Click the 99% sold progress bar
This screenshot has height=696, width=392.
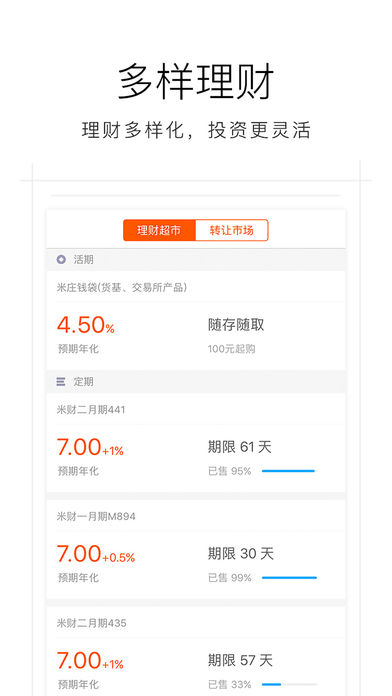[289, 578]
